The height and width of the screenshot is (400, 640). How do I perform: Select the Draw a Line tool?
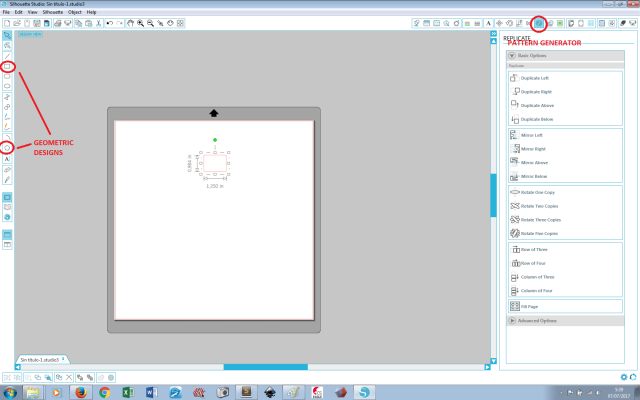point(7,56)
